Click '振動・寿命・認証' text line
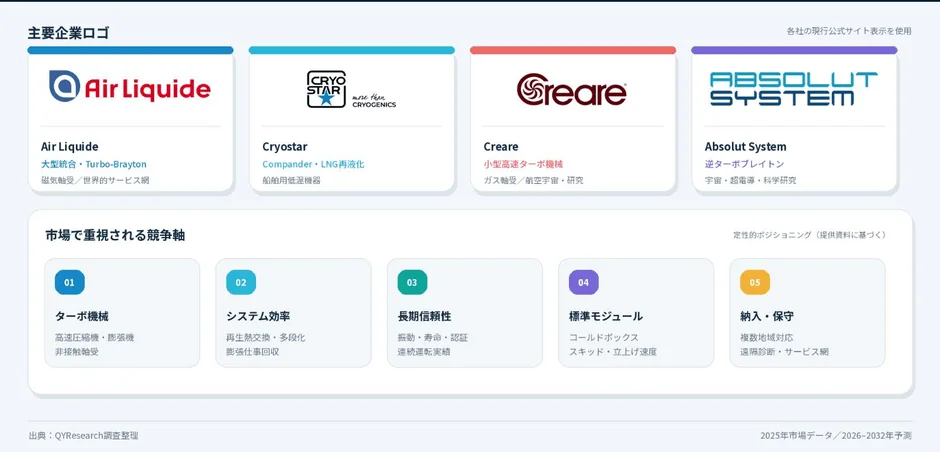The image size is (940, 452). coord(433,338)
